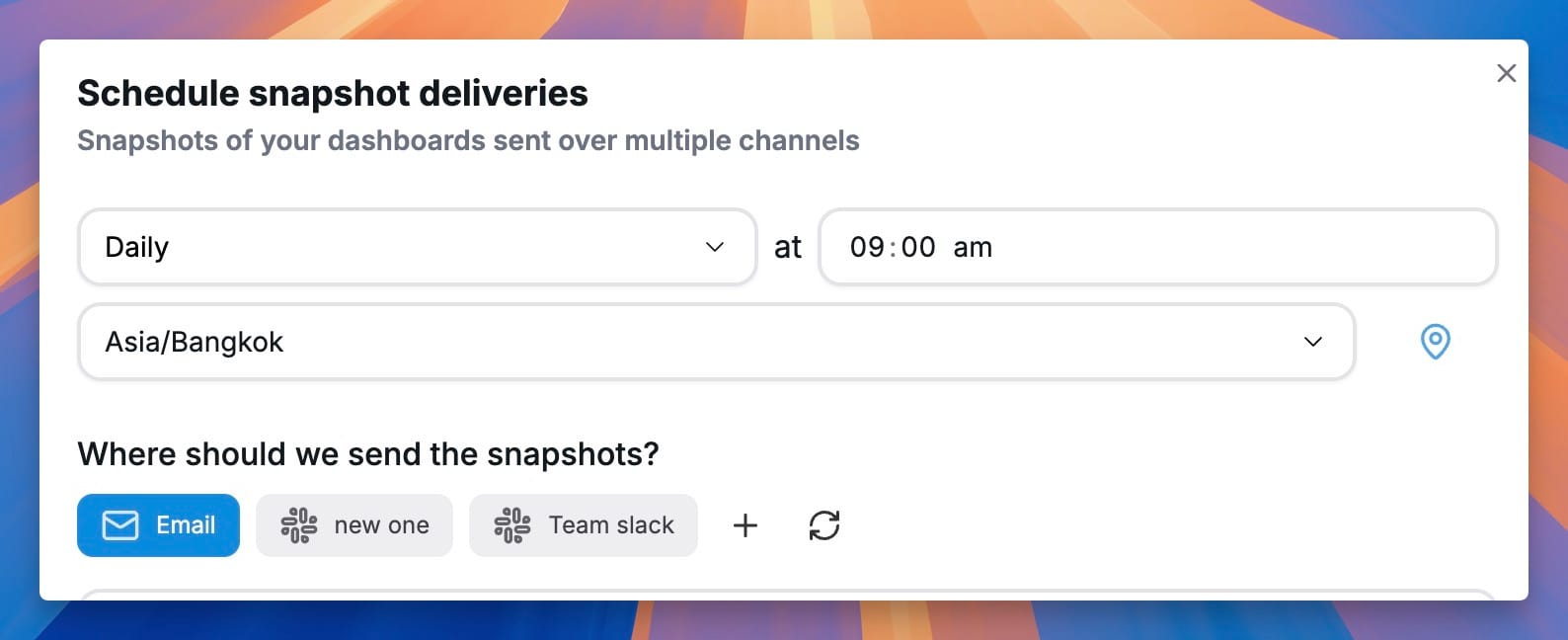This screenshot has width=1568, height=640.
Task: Click the "Schedule snapshot deliveries" title
Action: (333, 94)
